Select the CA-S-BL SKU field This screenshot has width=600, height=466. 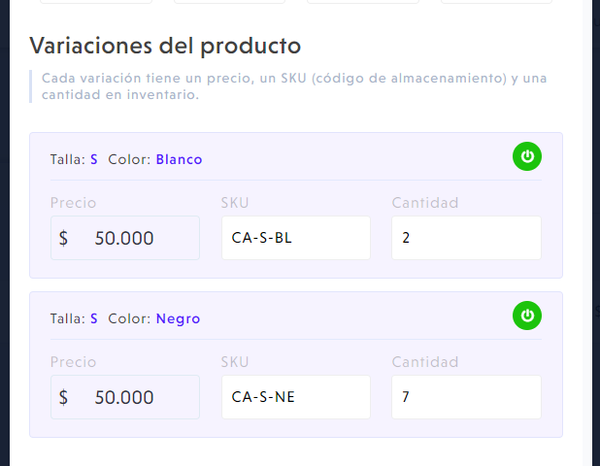(296, 238)
